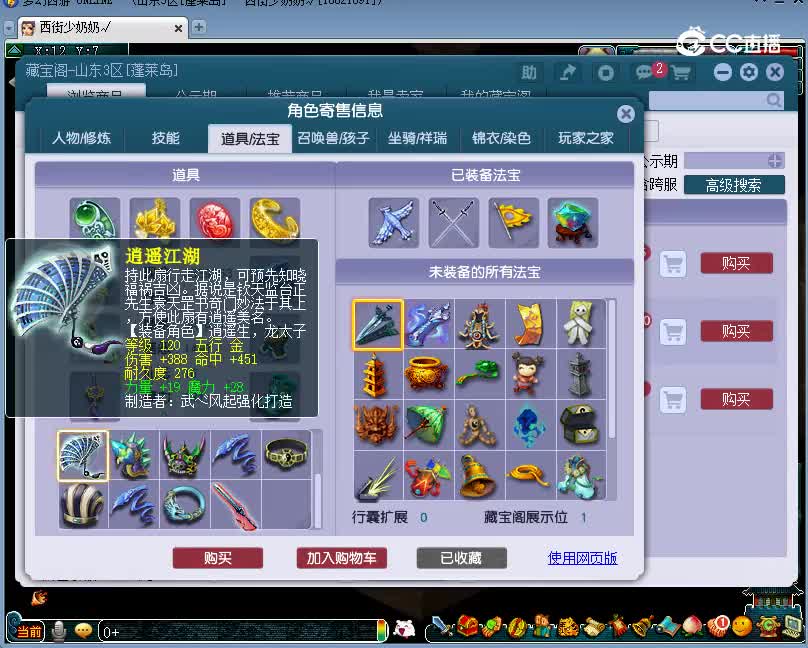
Task: Select the green umbrella treasure icon
Action: pos(428,425)
